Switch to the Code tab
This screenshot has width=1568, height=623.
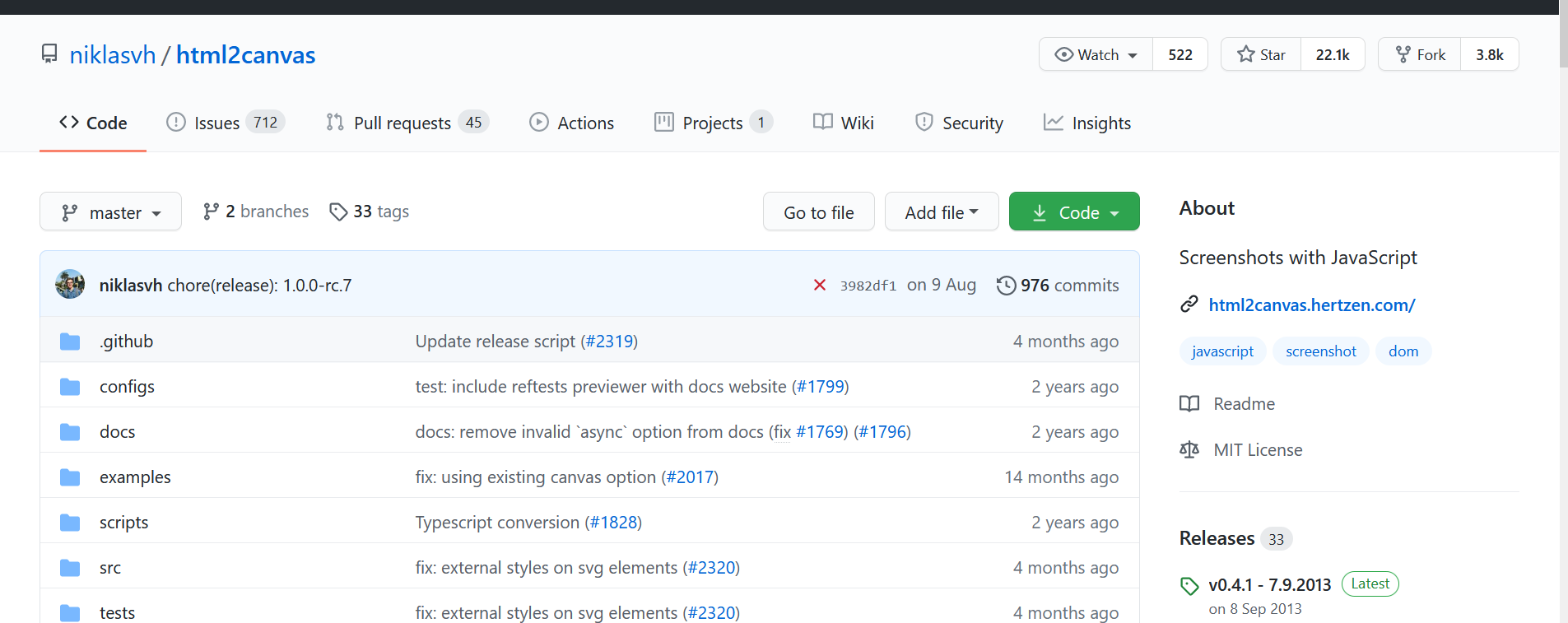[x=93, y=123]
